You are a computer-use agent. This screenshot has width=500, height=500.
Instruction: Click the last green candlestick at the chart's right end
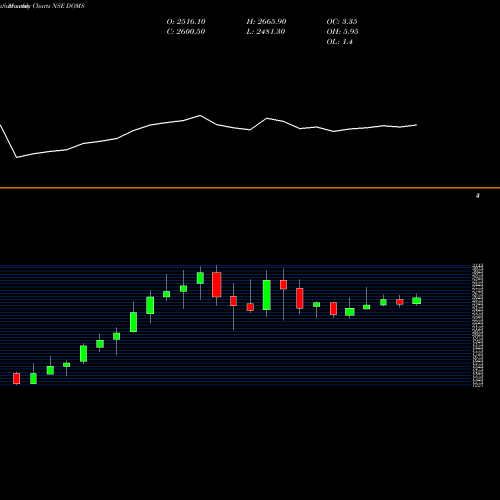tap(417, 301)
